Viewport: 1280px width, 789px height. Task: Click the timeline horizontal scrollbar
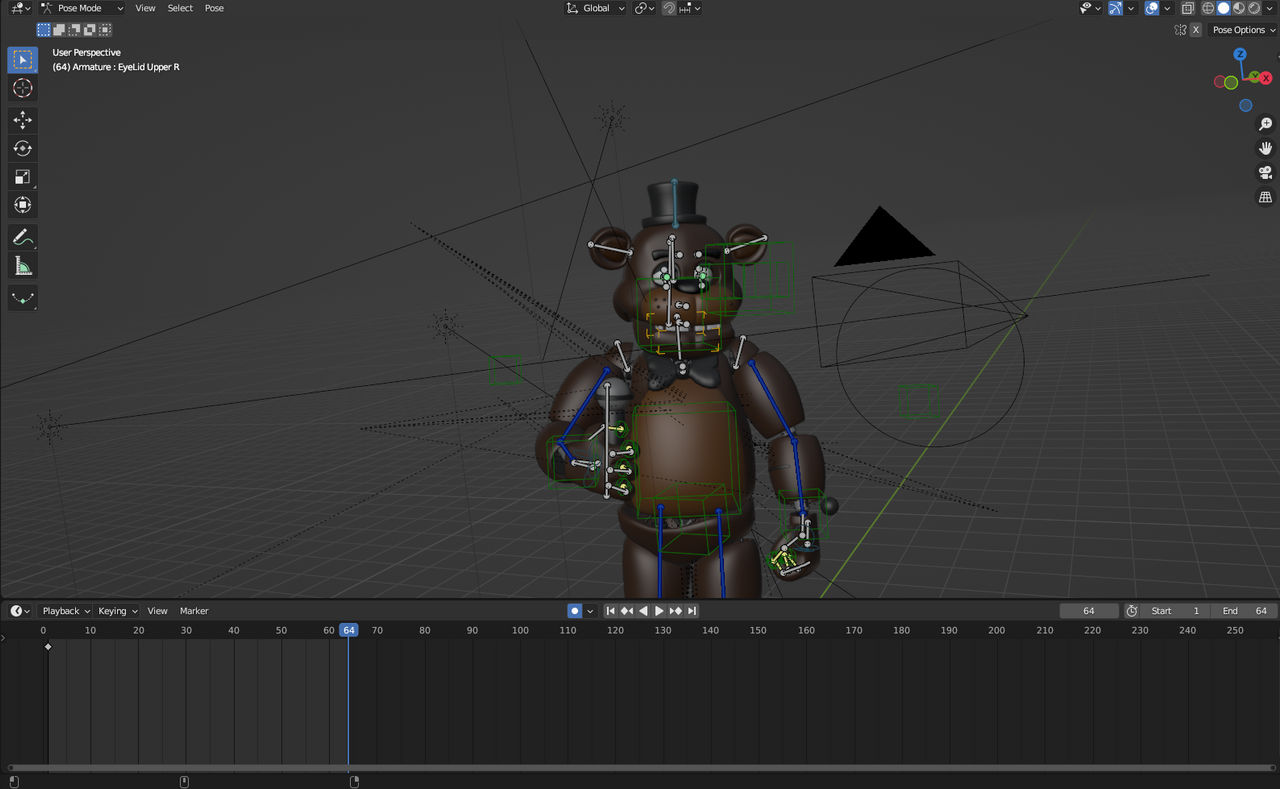pos(640,768)
